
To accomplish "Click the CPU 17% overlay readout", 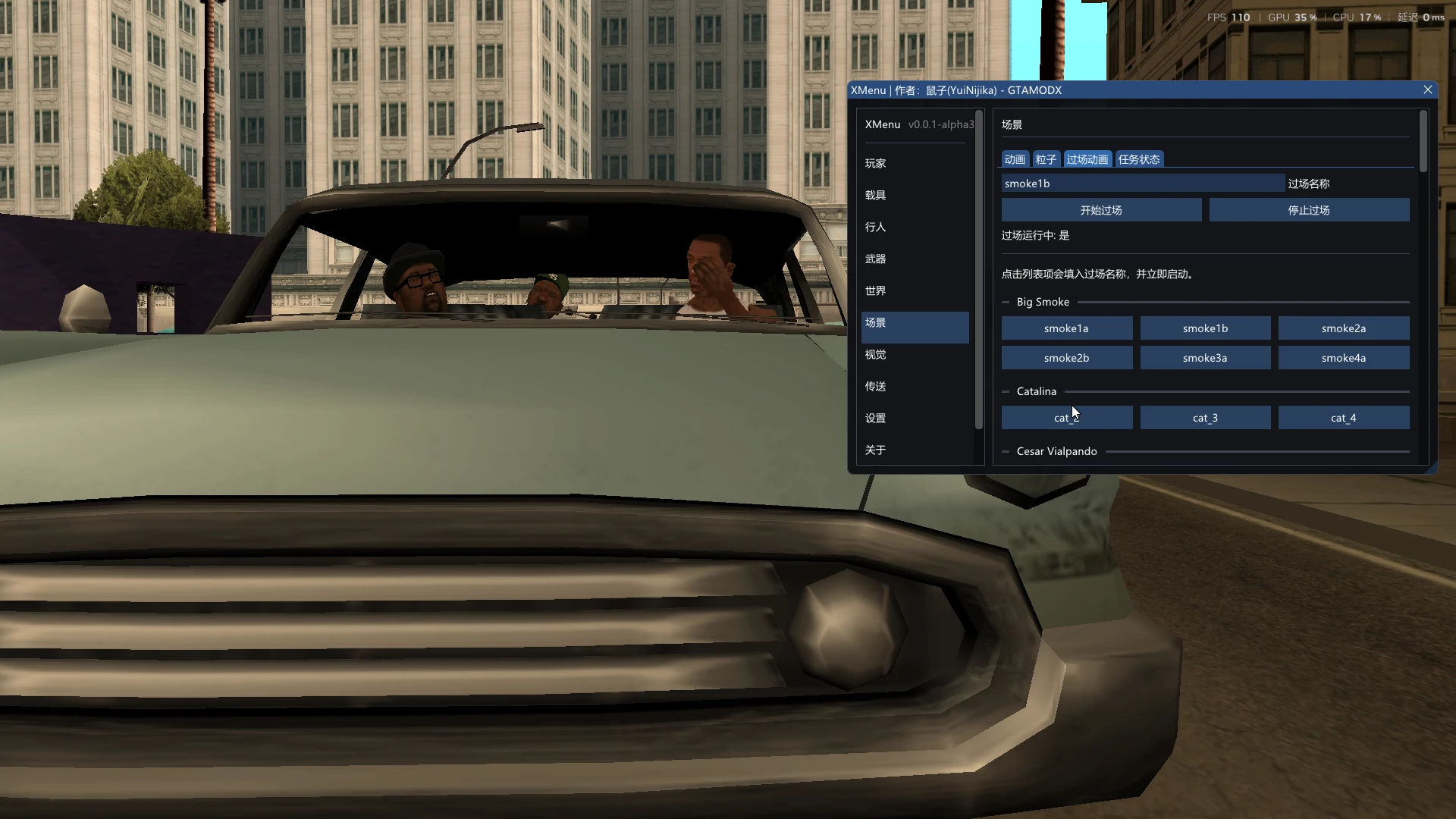I will point(1357,17).
